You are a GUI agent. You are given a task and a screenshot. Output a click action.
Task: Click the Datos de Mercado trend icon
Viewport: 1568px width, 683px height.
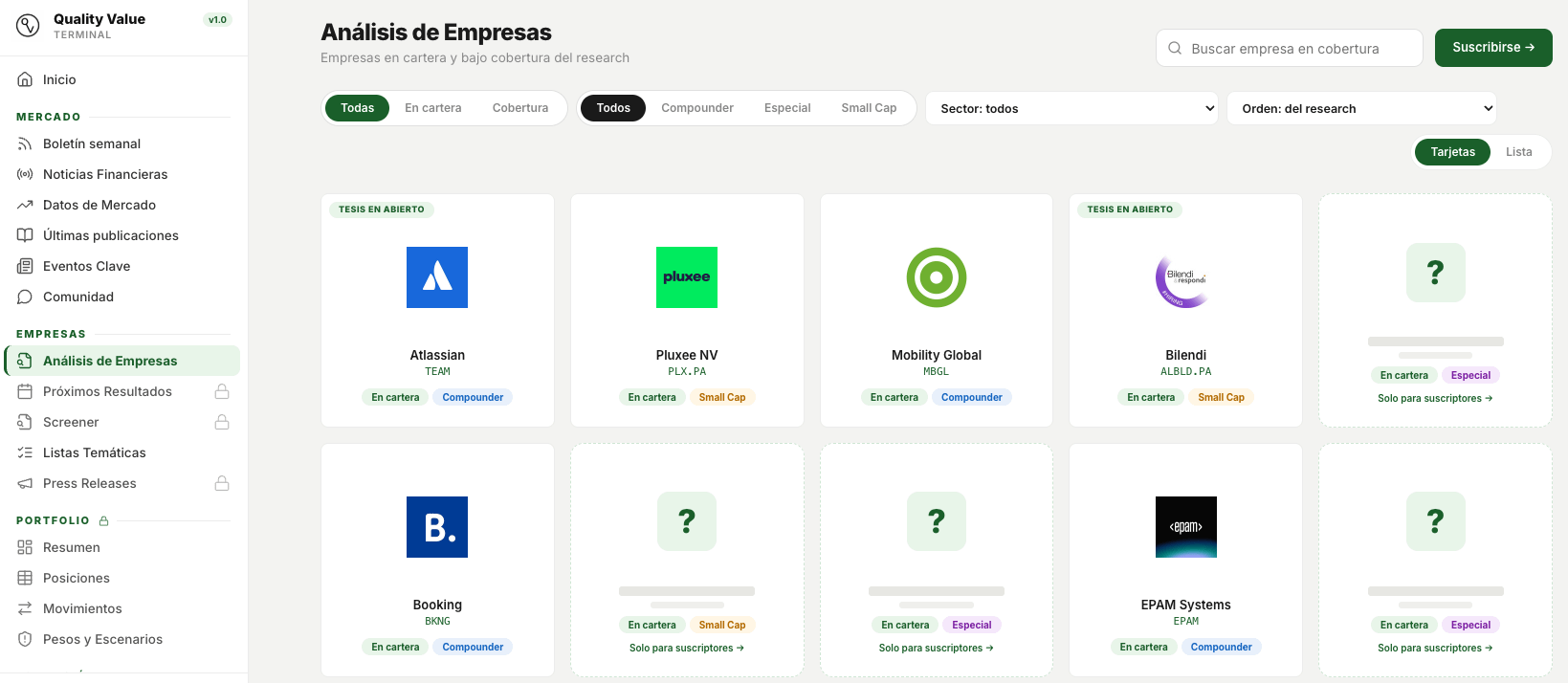(25, 205)
